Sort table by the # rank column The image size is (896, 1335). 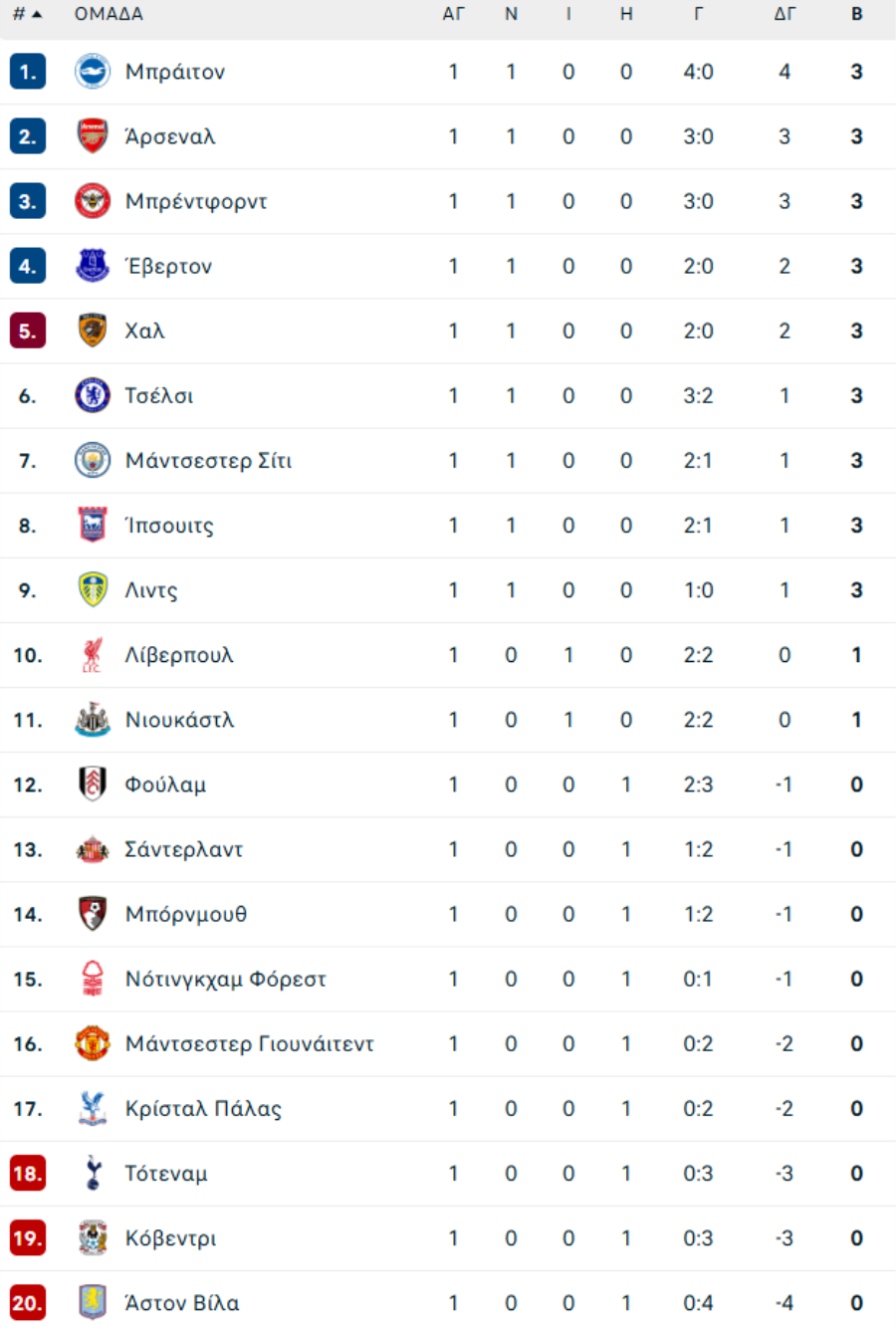pos(27,14)
